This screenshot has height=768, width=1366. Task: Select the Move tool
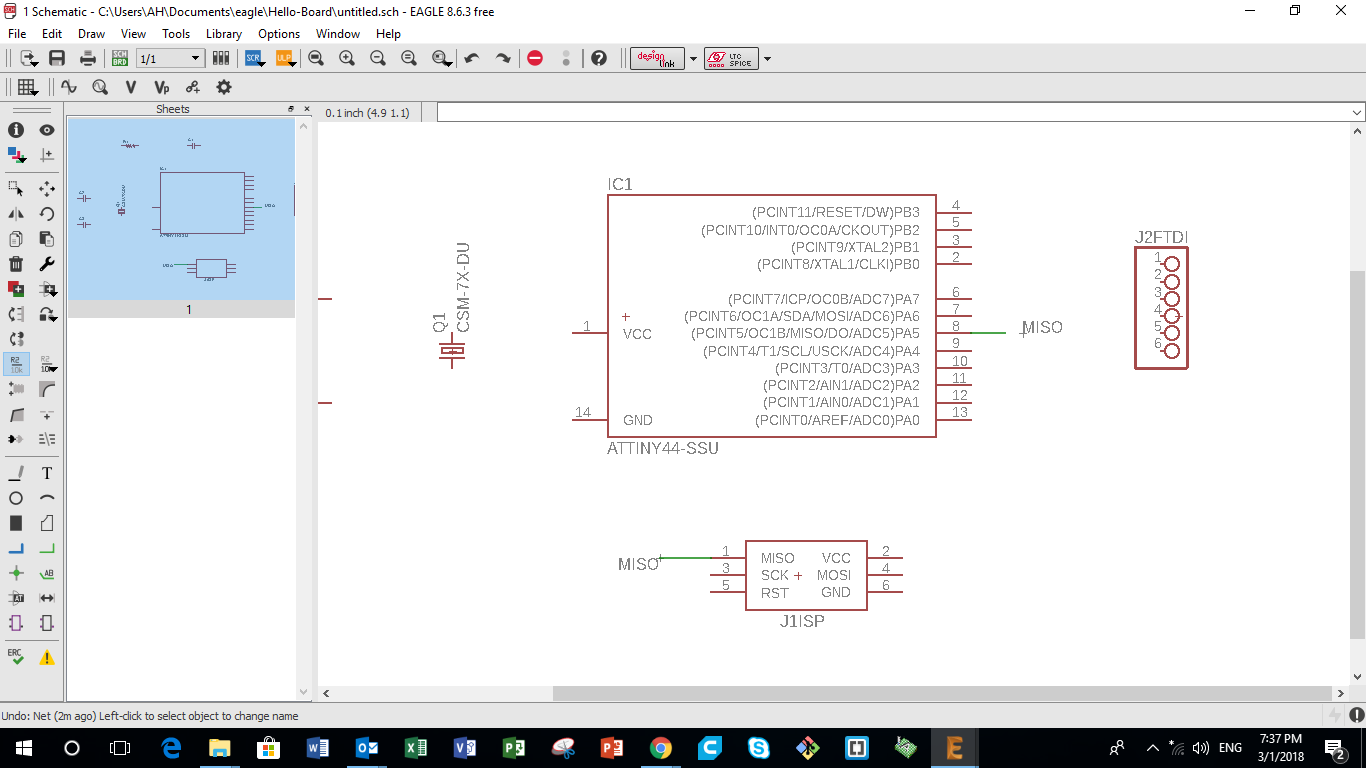click(47, 188)
